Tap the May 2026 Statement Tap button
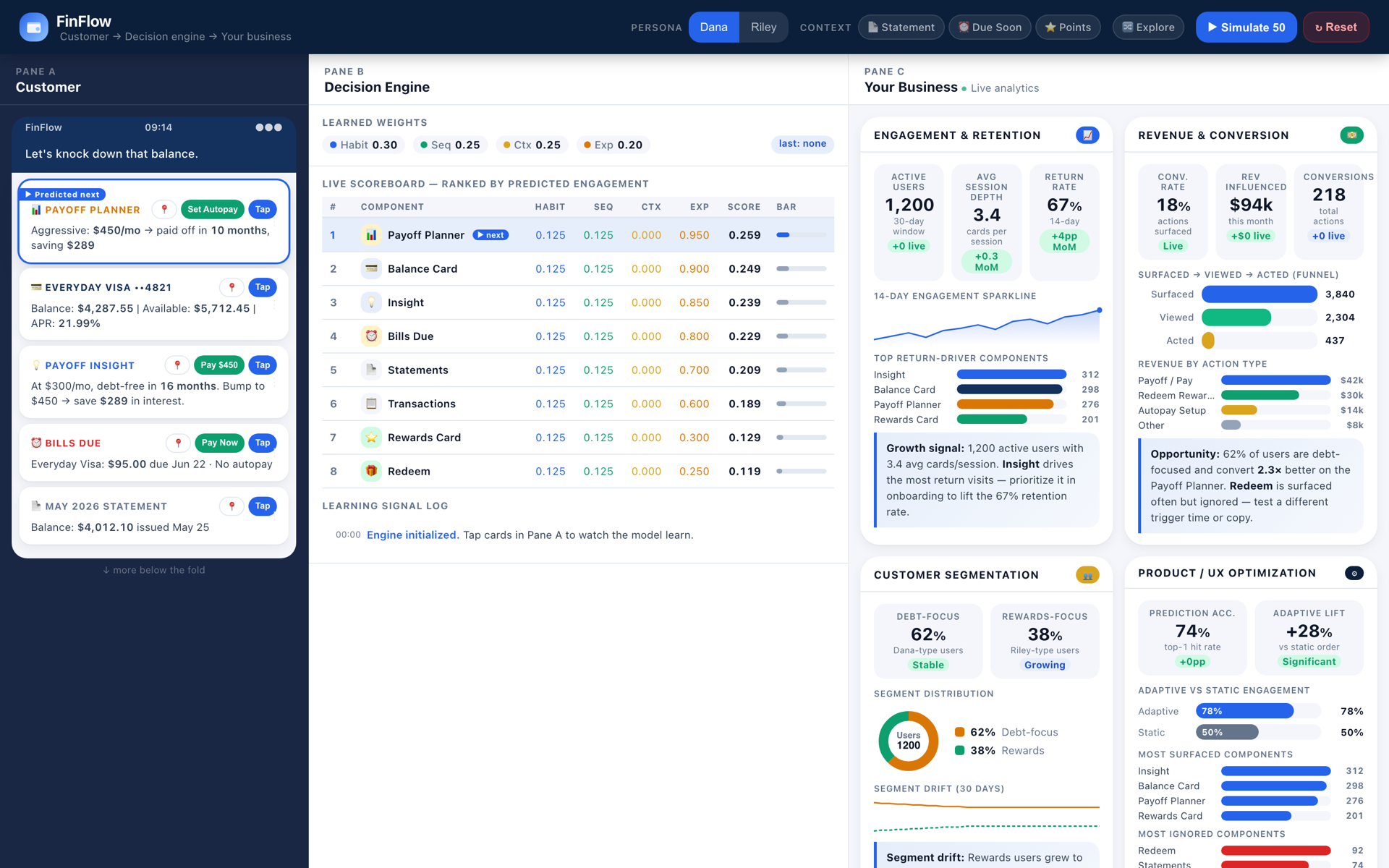This screenshot has height=868, width=1389. coord(263,506)
